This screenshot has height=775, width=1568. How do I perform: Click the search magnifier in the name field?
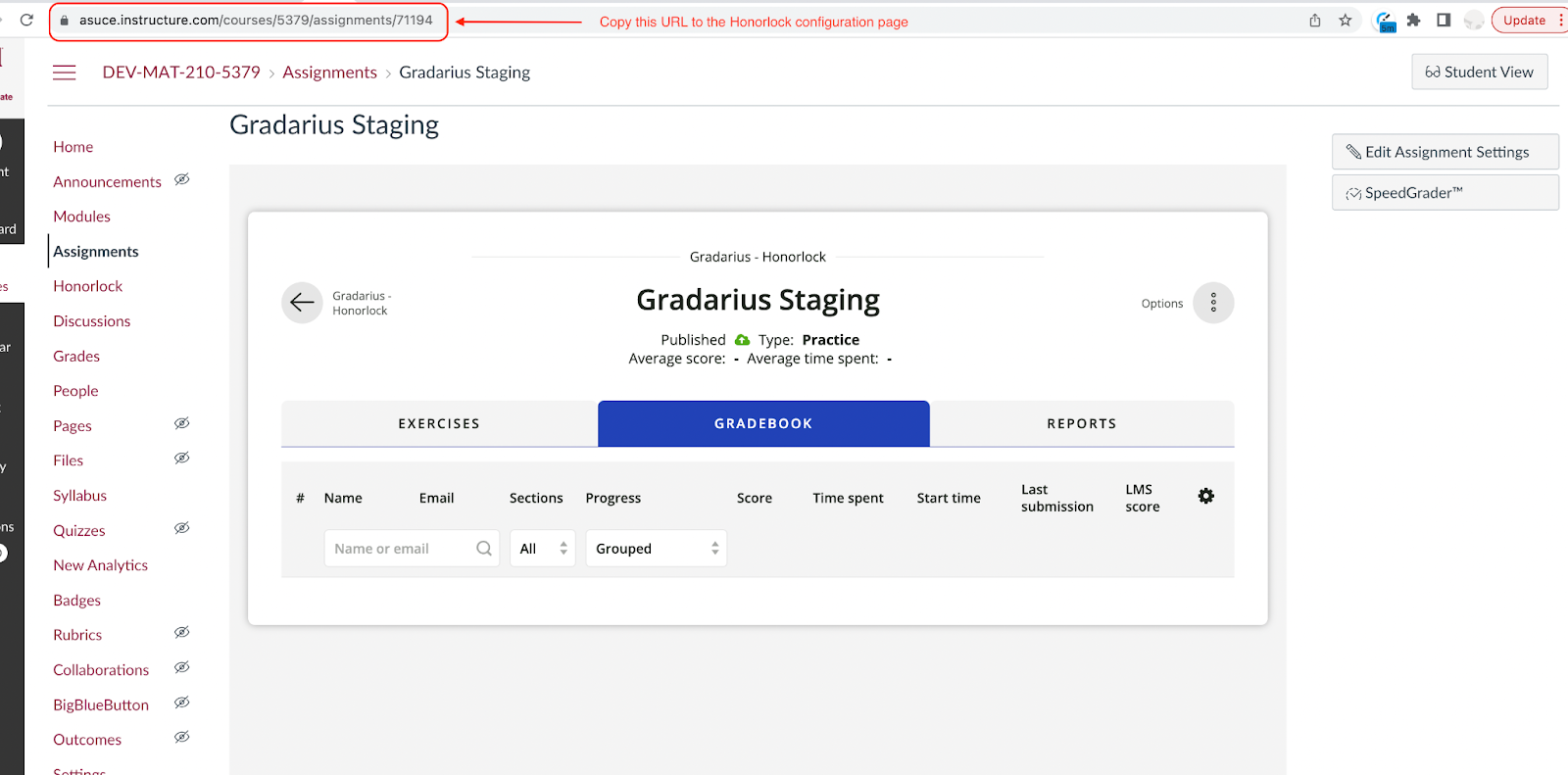tap(484, 549)
